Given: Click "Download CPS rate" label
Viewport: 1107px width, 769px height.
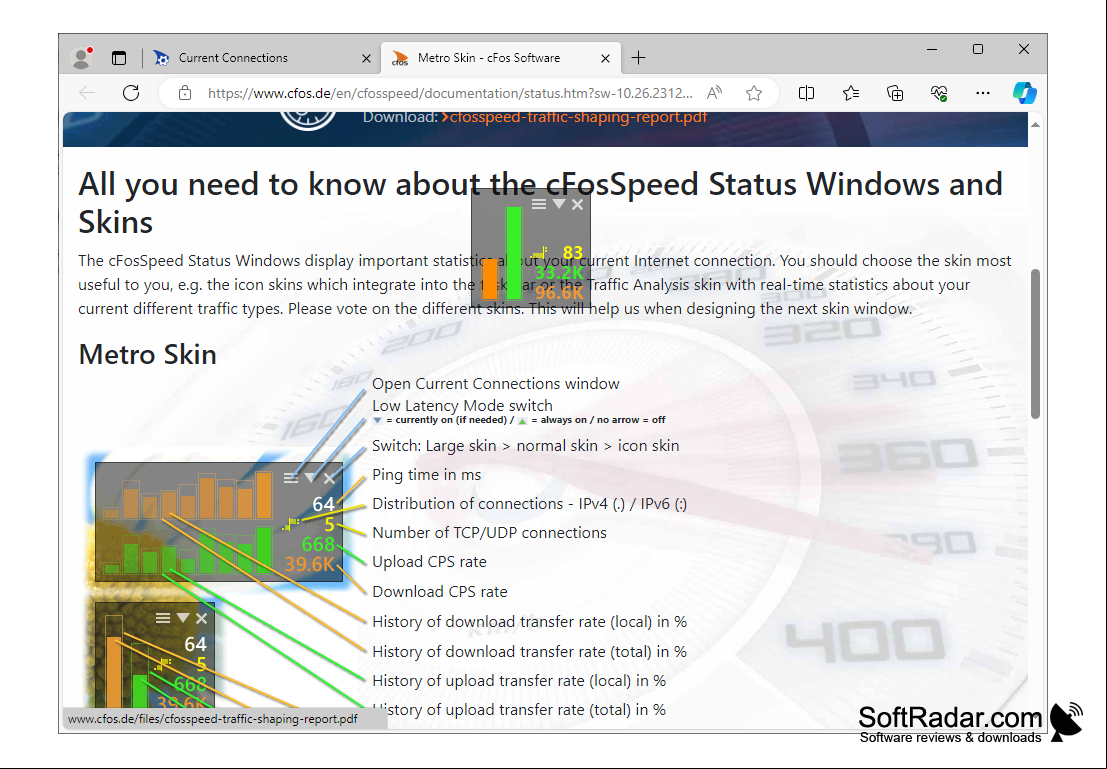Looking at the screenshot, I should 440,592.
